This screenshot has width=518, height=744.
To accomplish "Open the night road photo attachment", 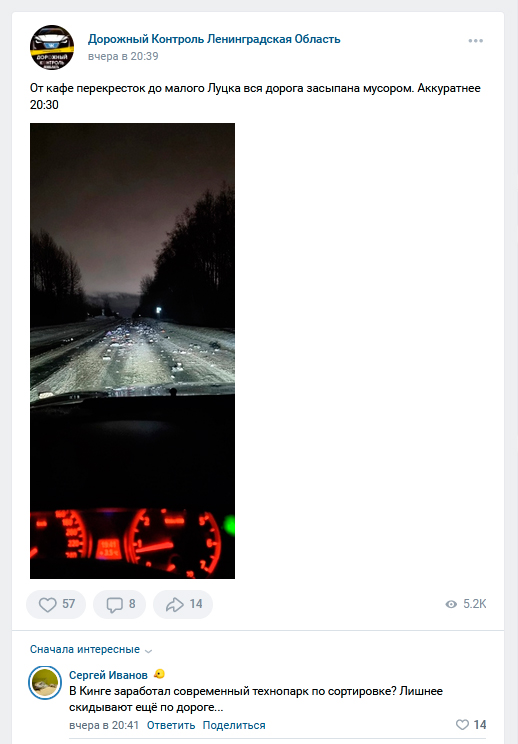I will (132, 351).
